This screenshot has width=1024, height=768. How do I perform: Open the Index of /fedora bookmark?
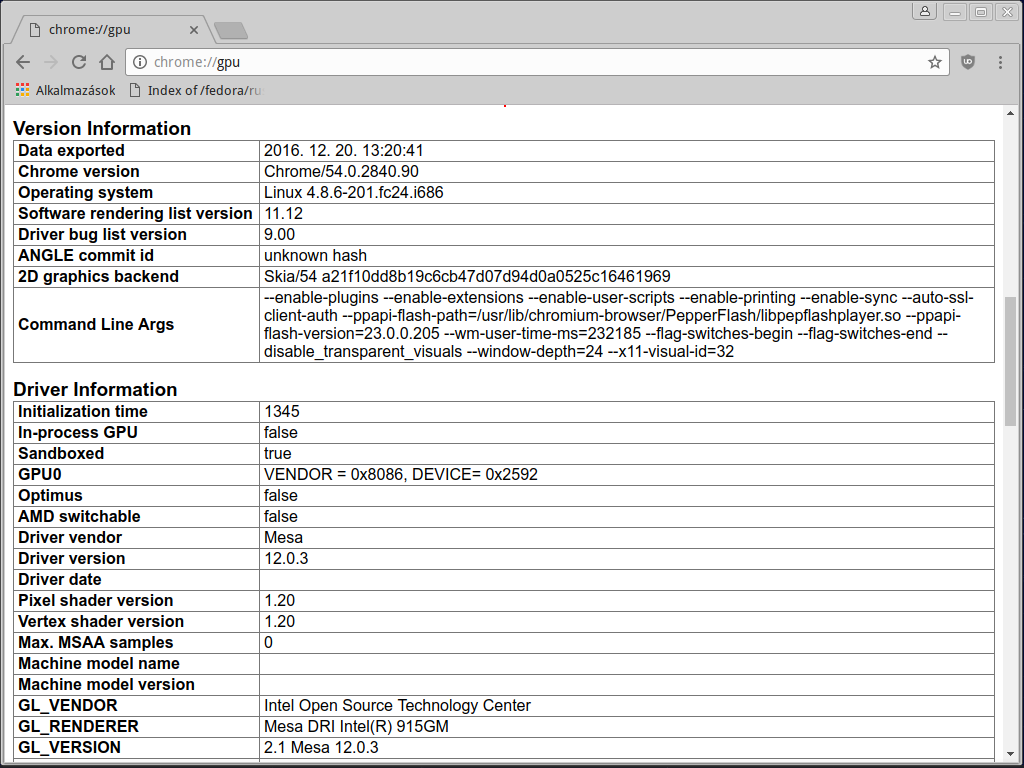tap(195, 90)
